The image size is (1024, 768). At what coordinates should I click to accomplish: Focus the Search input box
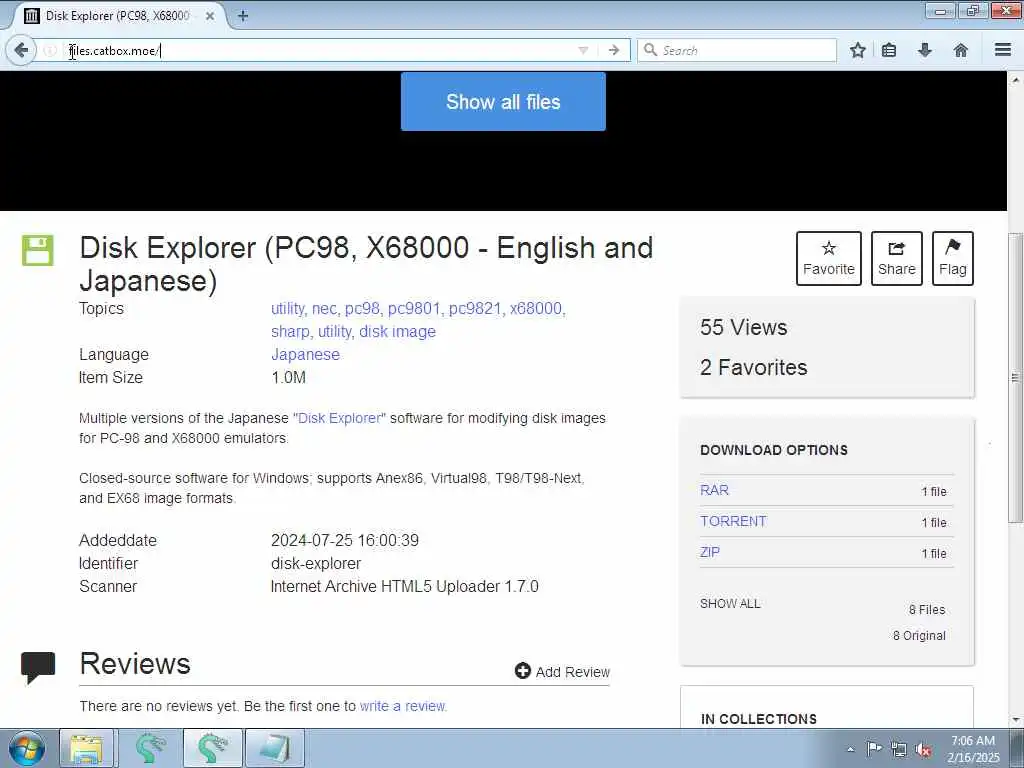click(x=737, y=50)
